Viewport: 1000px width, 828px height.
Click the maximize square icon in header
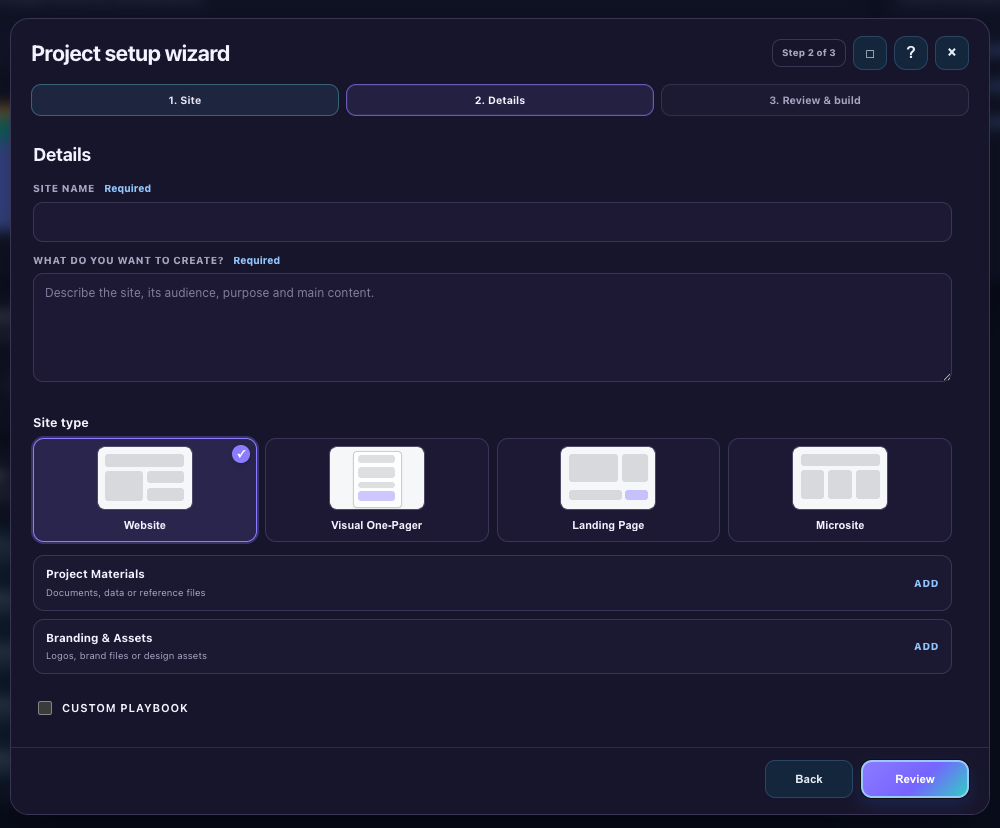point(870,53)
